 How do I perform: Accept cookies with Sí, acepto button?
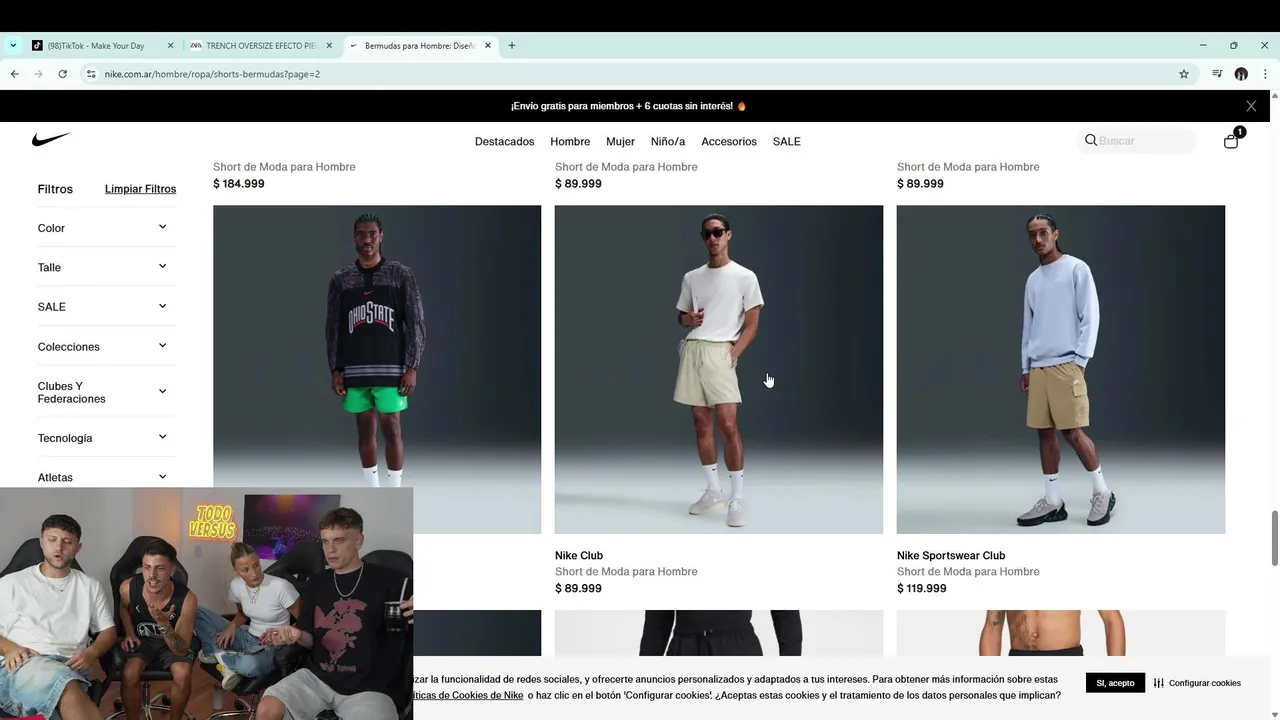1115,683
